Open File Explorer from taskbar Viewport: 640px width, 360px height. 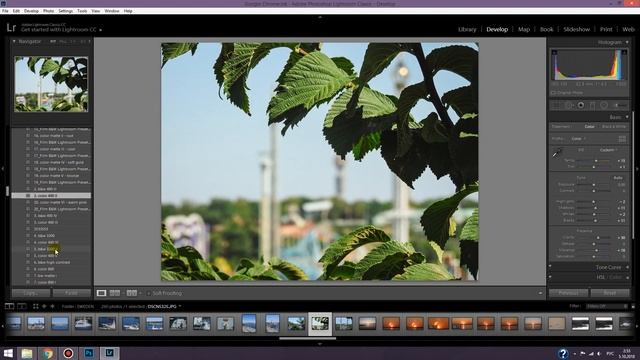27,353
